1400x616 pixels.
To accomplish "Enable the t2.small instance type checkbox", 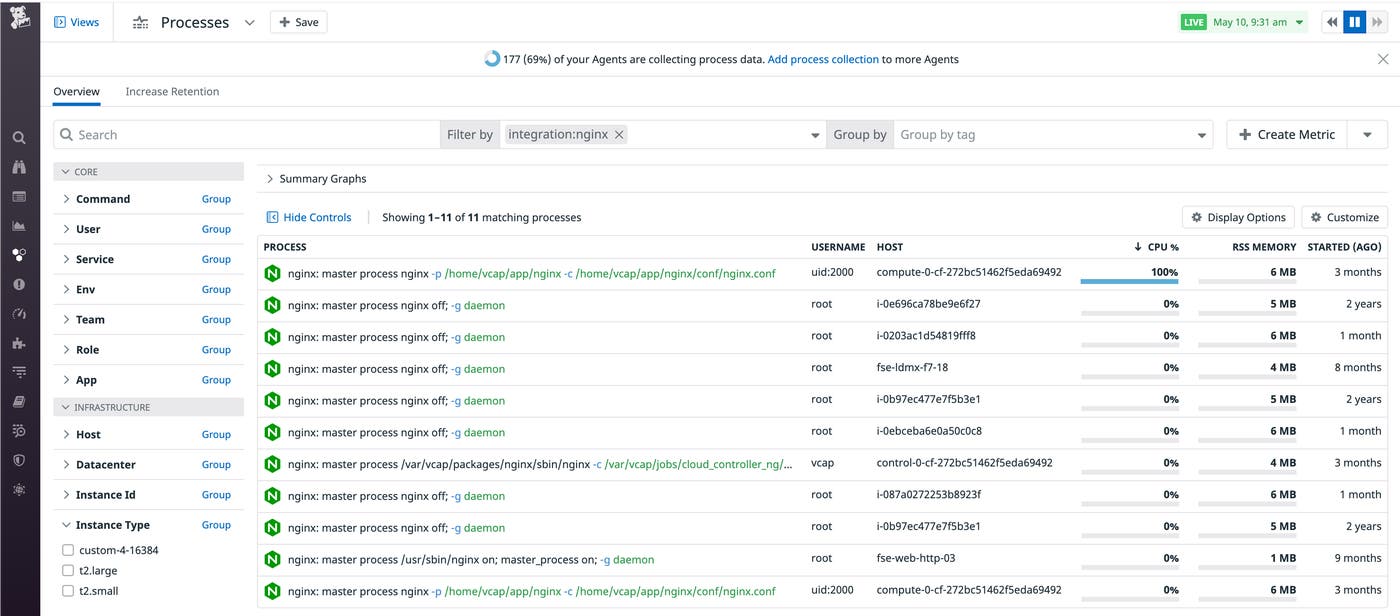I will [x=68, y=590].
